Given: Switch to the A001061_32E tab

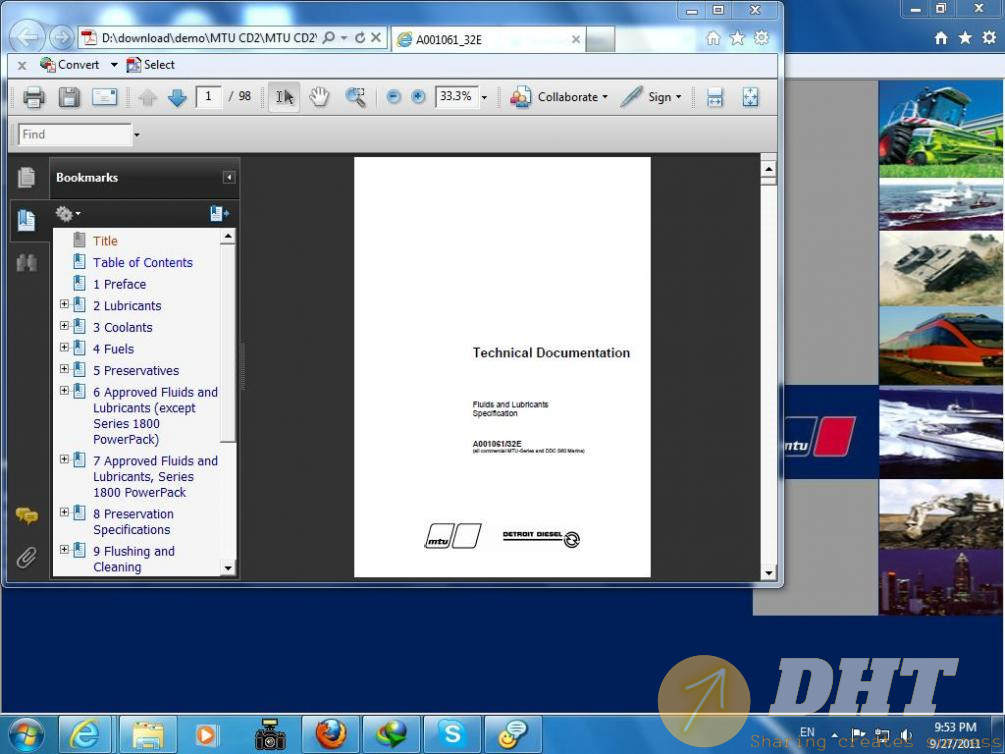Looking at the screenshot, I should coord(487,40).
